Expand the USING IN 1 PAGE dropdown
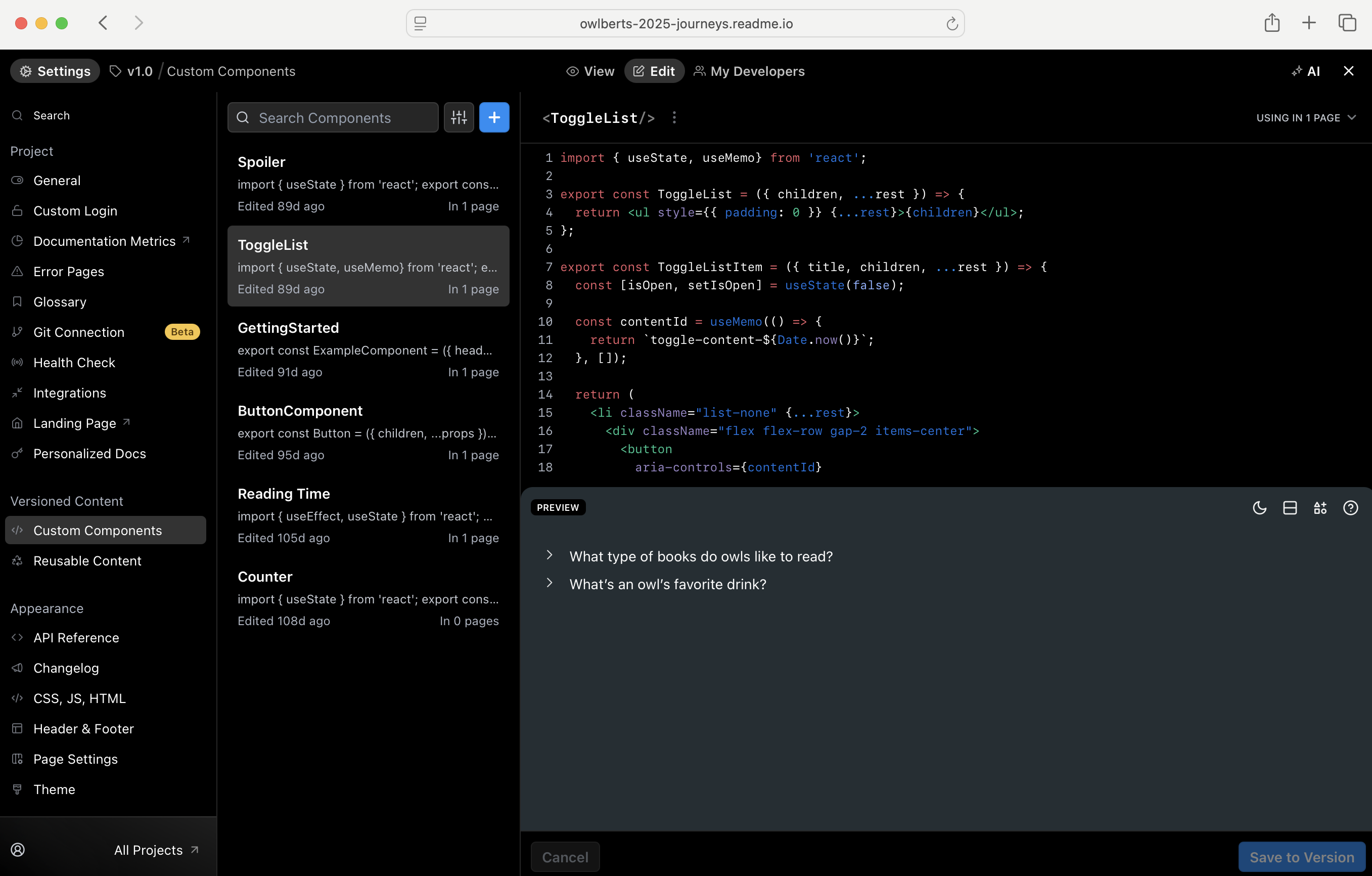 tap(1305, 117)
